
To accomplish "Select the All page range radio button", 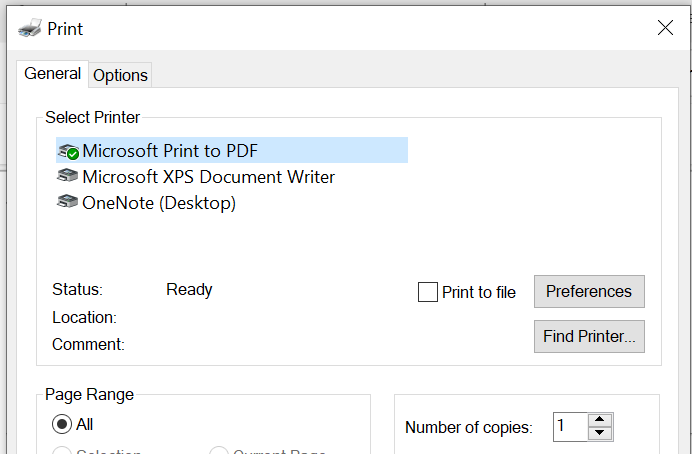I will pyautogui.click(x=62, y=424).
